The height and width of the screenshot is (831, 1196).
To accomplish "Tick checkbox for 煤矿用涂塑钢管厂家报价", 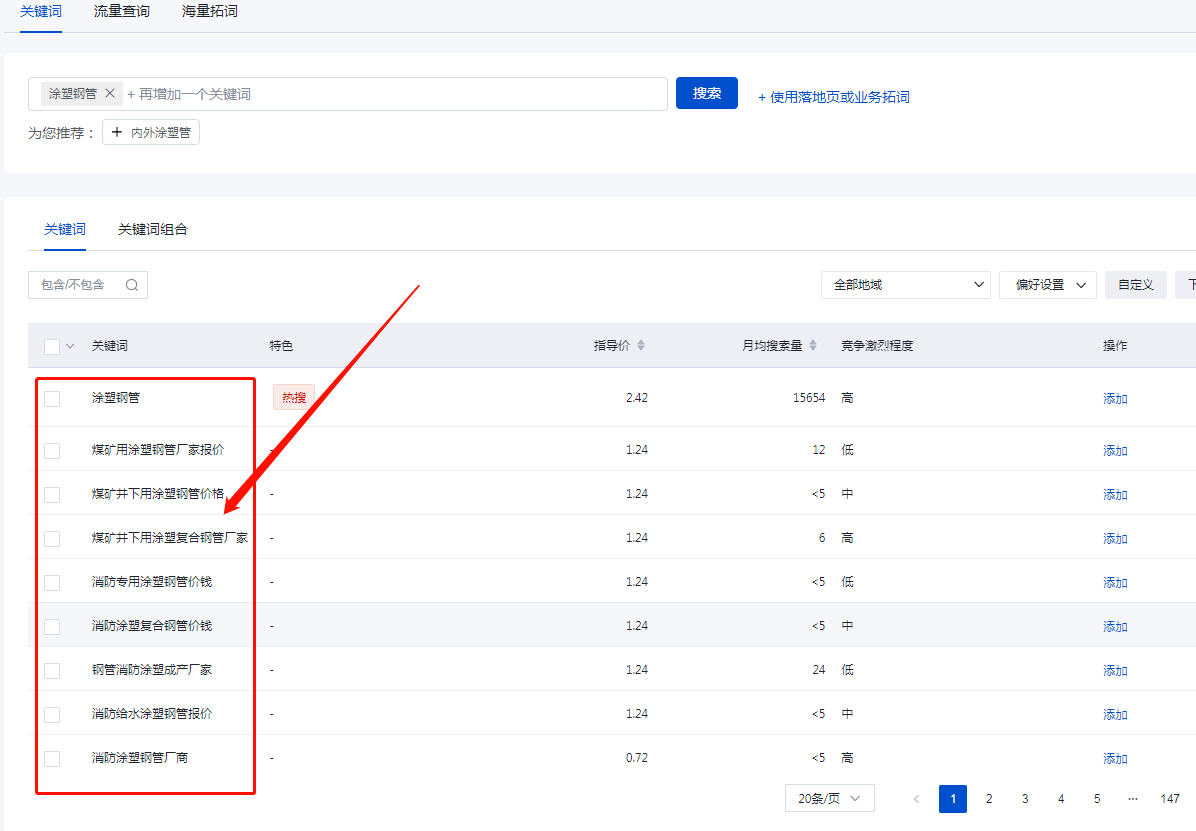I will click(52, 450).
